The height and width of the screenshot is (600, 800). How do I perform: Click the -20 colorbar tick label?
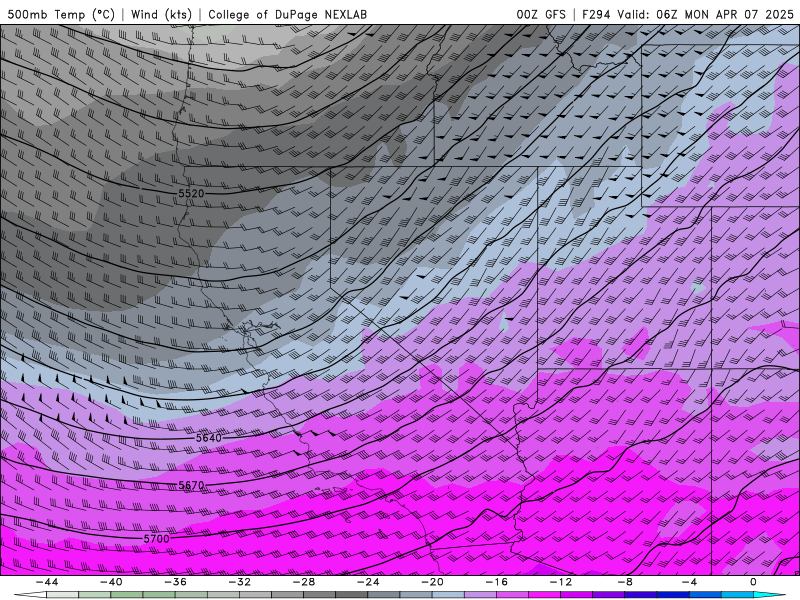pos(432,582)
